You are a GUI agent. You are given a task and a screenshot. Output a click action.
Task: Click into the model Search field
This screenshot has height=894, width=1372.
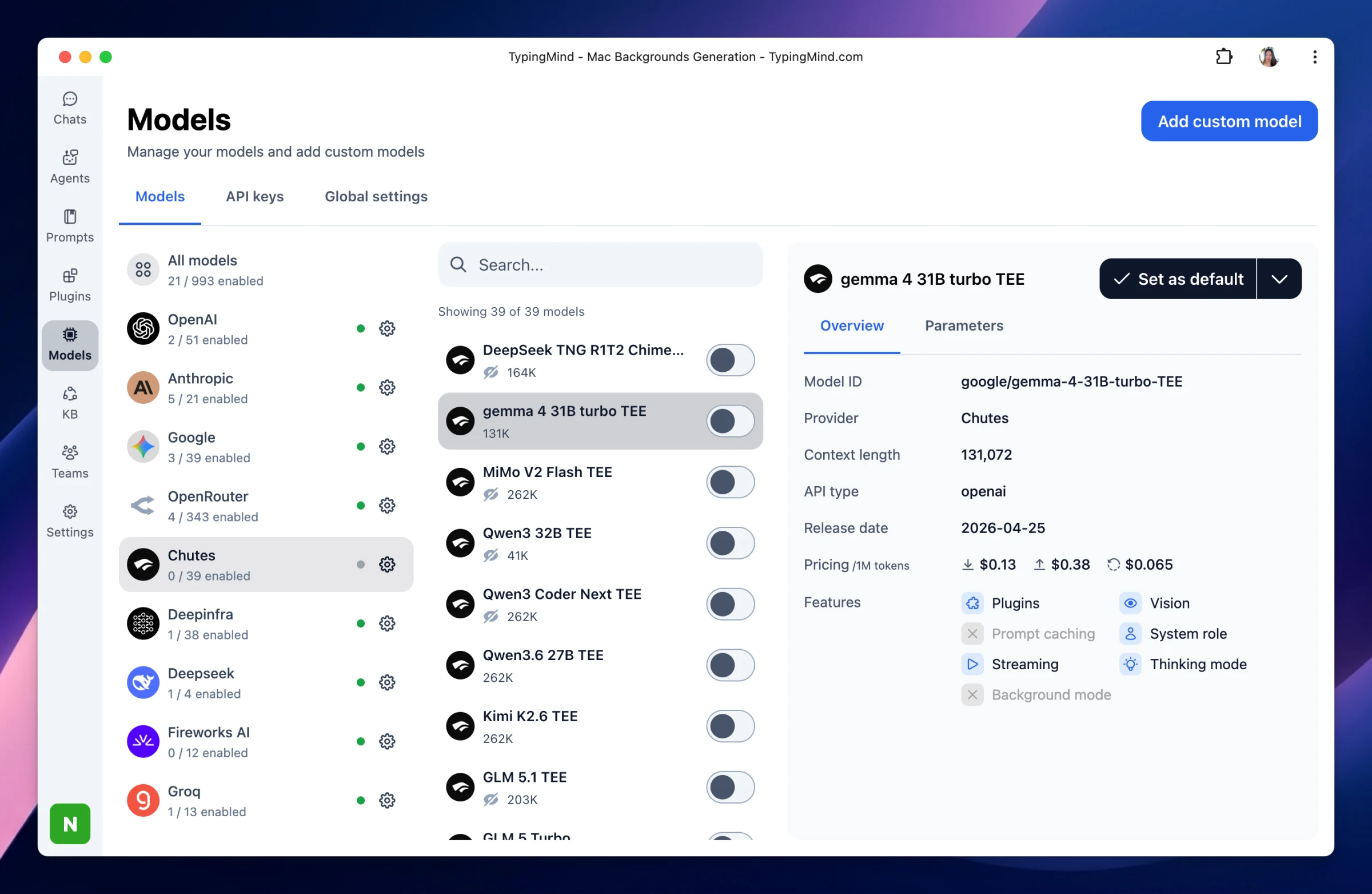[600, 265]
